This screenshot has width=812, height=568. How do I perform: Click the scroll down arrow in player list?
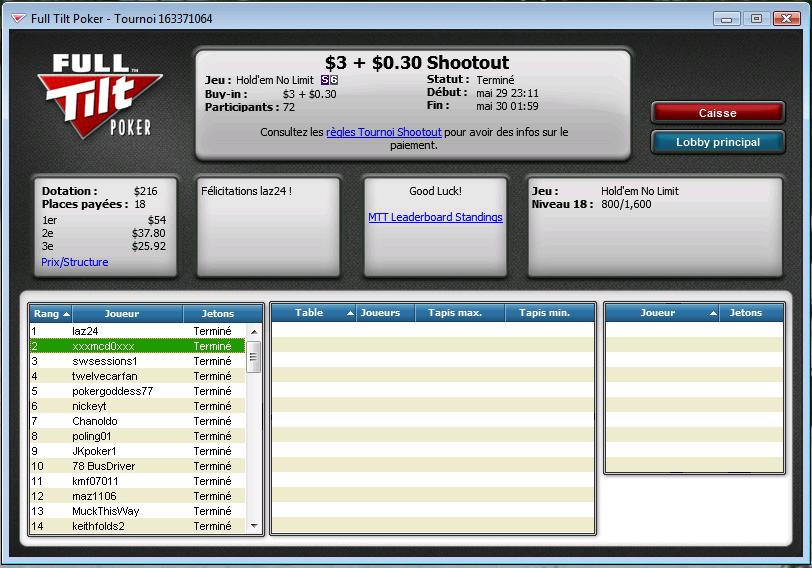point(254,526)
